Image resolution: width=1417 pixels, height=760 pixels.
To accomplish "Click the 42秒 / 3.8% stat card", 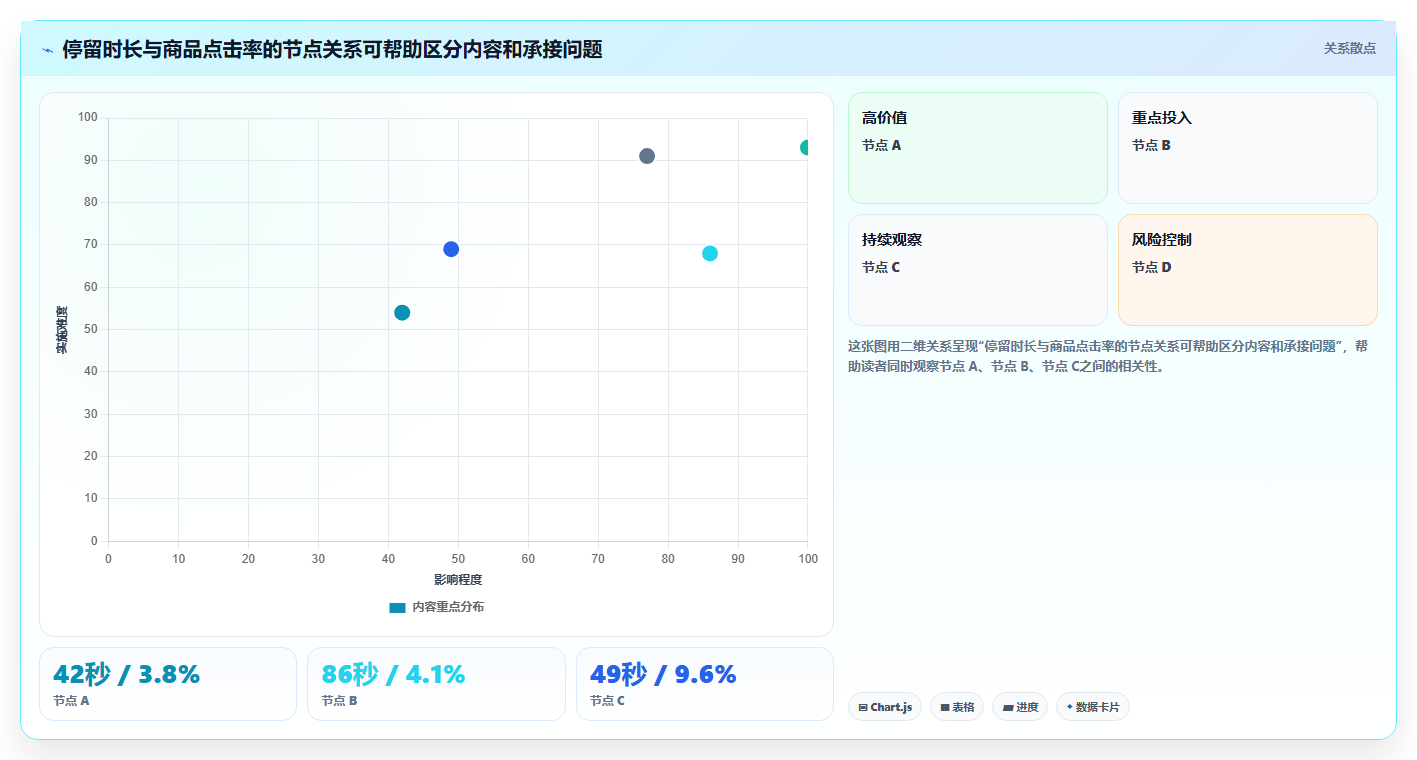I will pos(168,684).
